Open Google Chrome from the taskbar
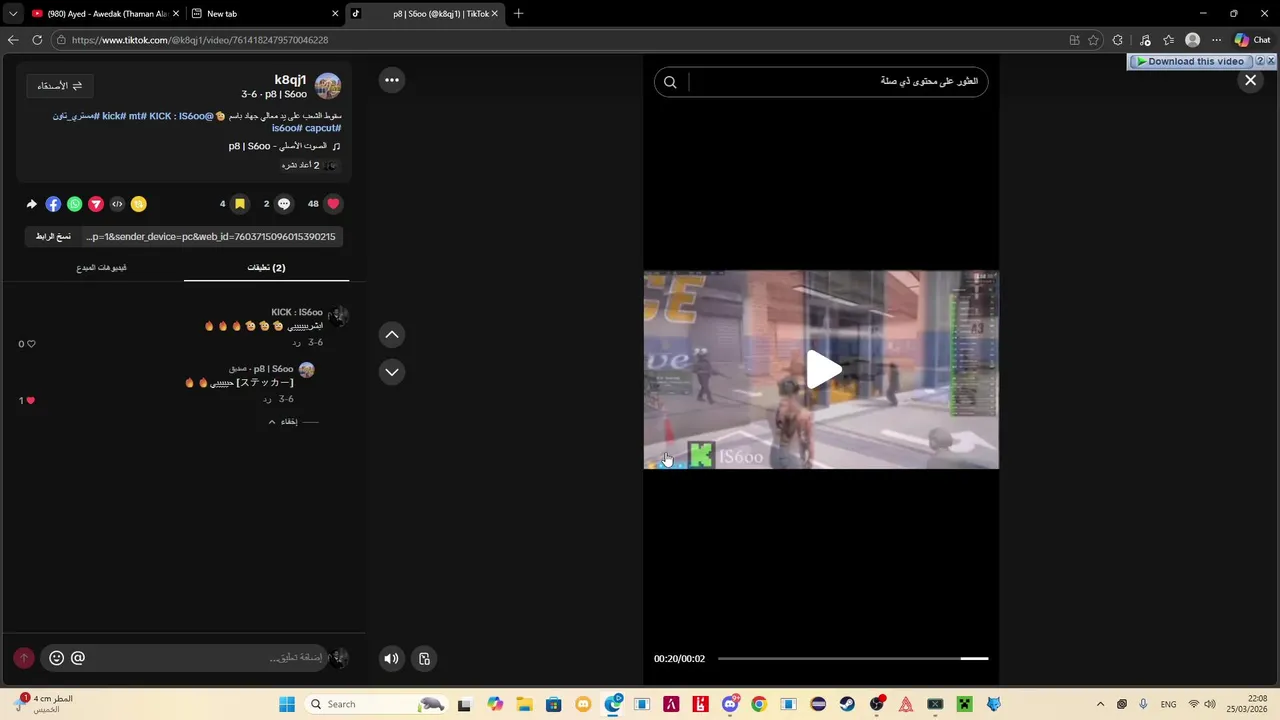Screen dimensions: 1280x720 (x=759, y=704)
